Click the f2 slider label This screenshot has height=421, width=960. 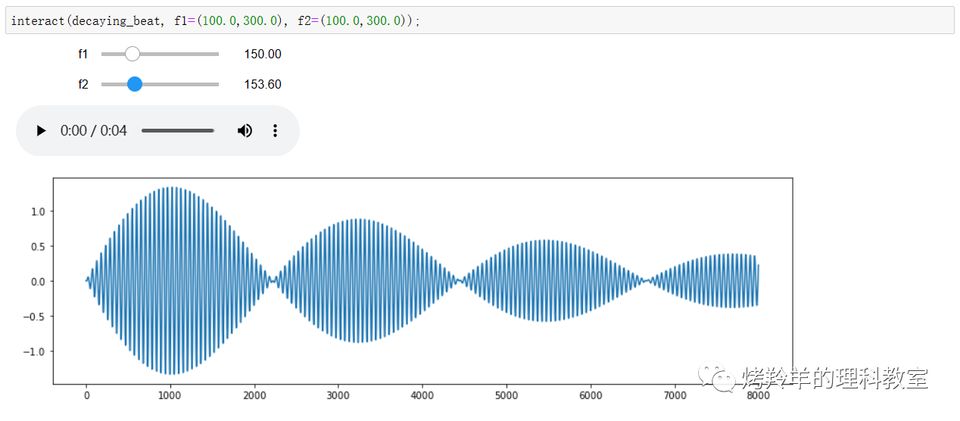(x=83, y=85)
